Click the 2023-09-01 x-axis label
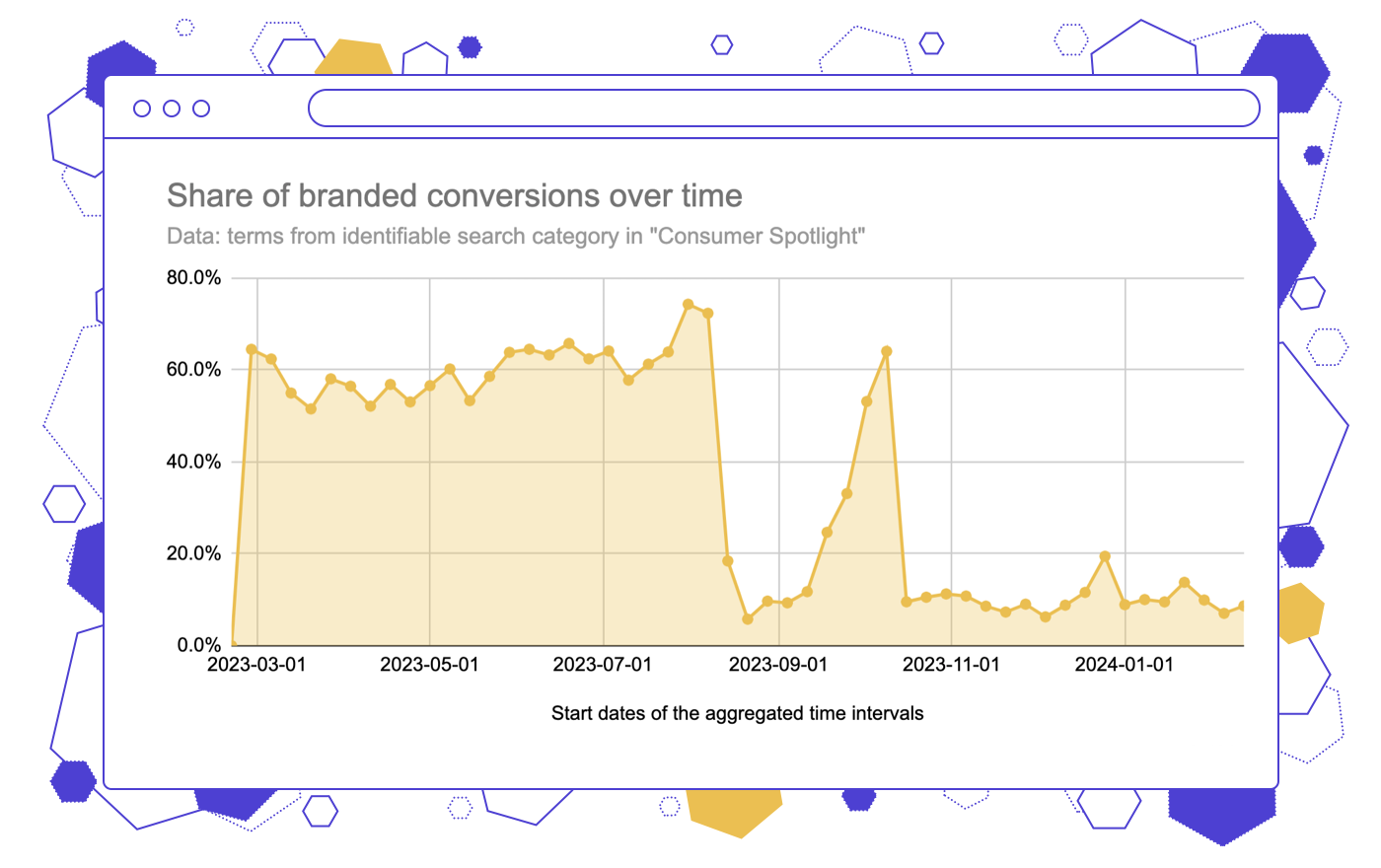Viewport: 1381px width, 868px height. [x=778, y=665]
